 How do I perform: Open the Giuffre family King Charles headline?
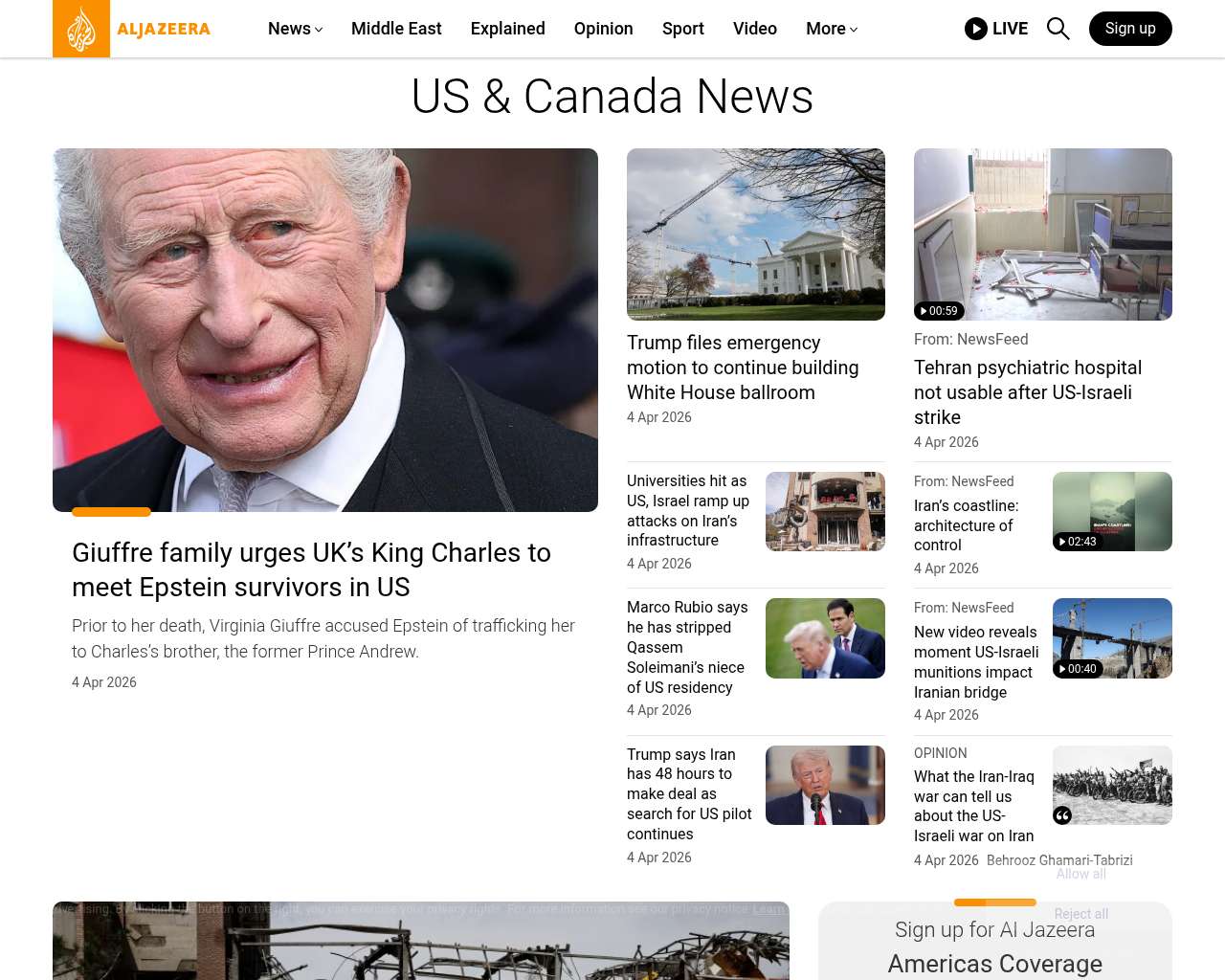[312, 569]
